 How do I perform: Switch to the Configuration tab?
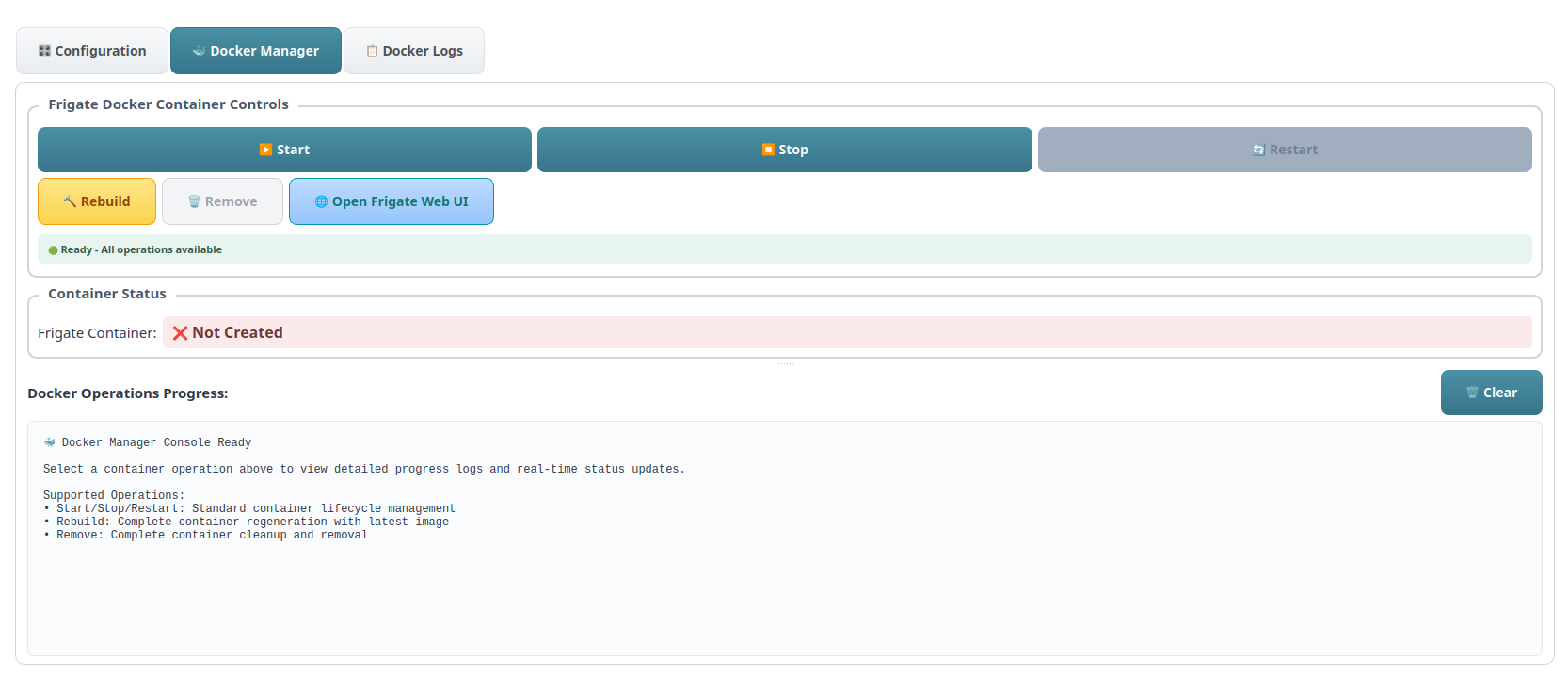[92, 51]
